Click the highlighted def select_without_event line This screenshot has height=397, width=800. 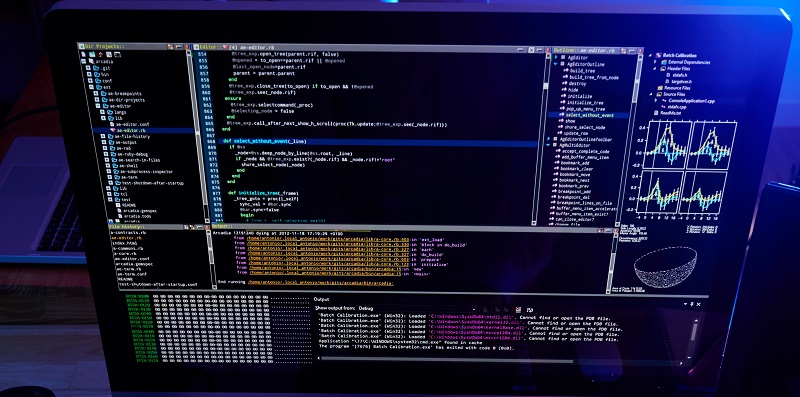(x=379, y=141)
